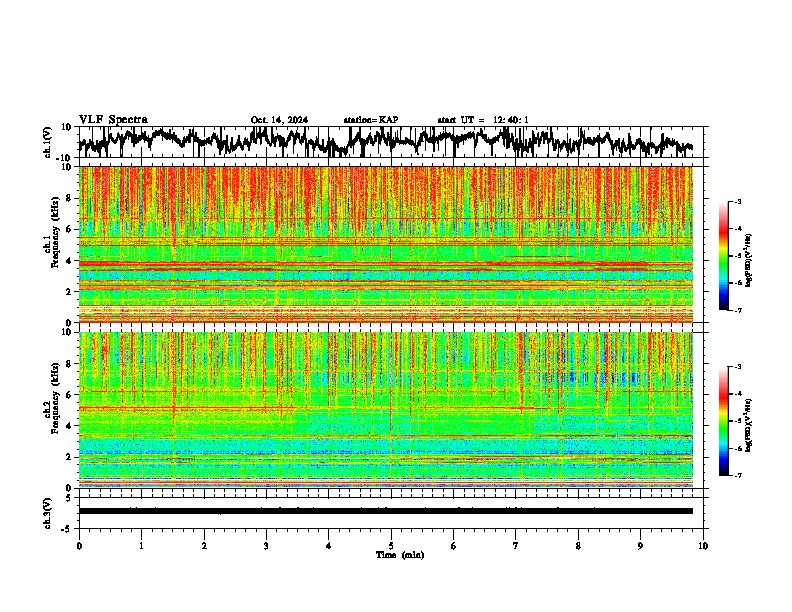This screenshot has width=792, height=612.
Task: Click the "3" tick on the Time axis
Action: 266,546
